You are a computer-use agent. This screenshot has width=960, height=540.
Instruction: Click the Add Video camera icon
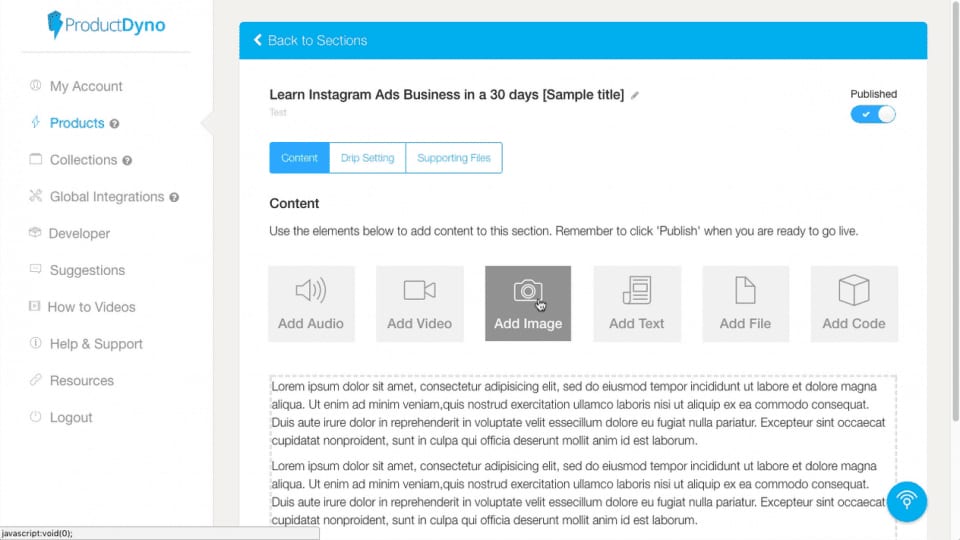pyautogui.click(x=419, y=290)
